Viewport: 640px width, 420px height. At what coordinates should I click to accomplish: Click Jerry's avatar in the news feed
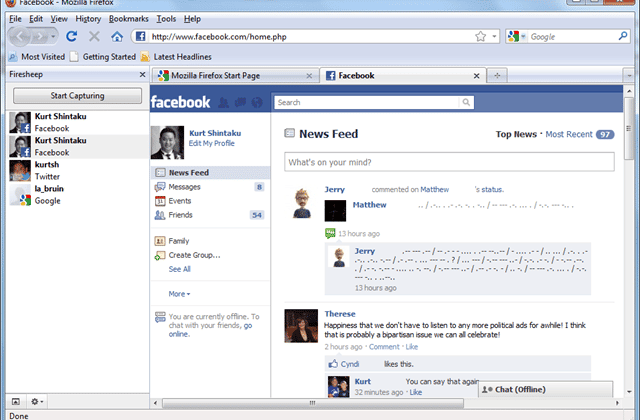click(x=302, y=203)
